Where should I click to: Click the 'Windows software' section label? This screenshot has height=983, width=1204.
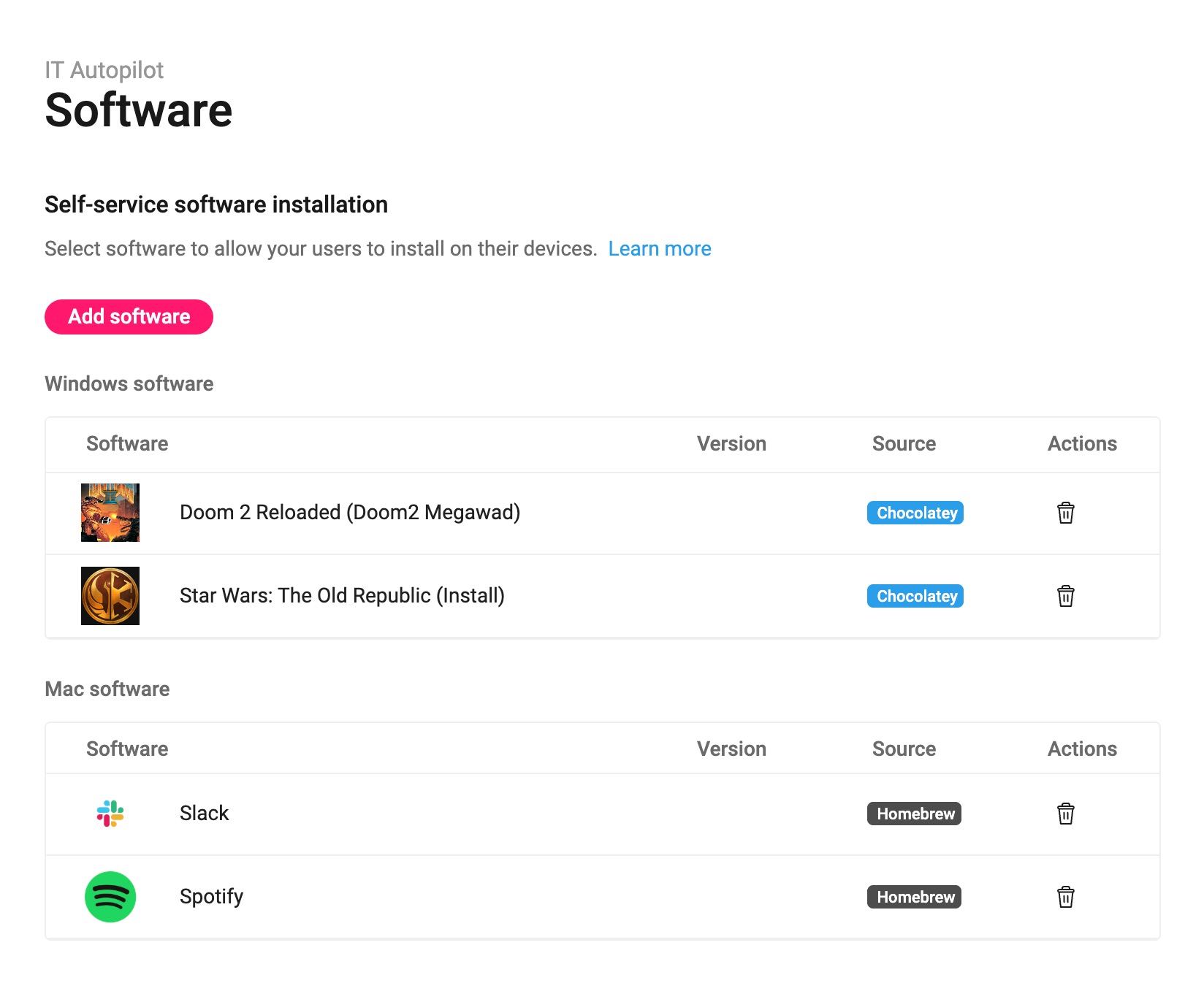click(129, 384)
